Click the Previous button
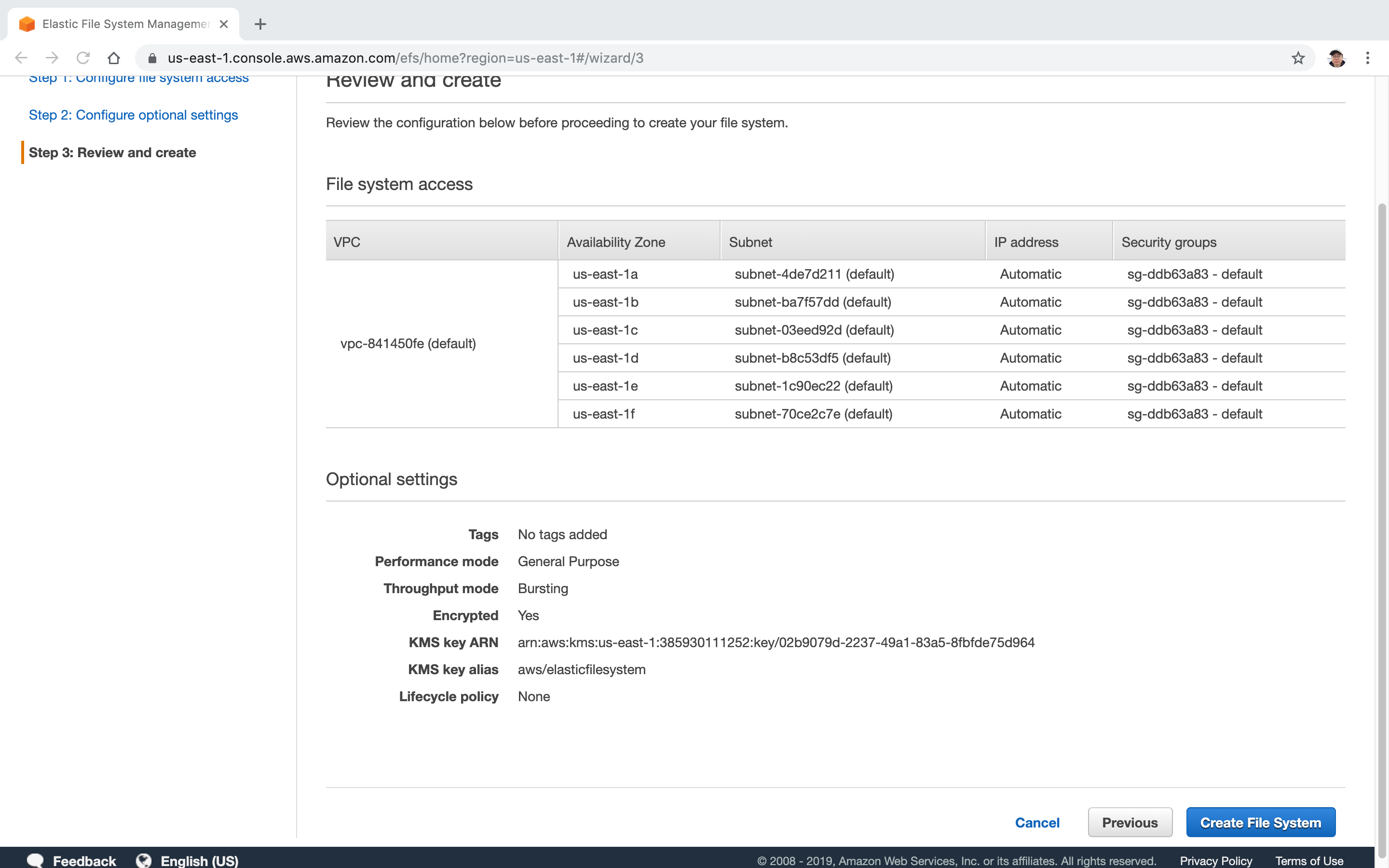Viewport: 1389px width, 868px height. coord(1130,822)
